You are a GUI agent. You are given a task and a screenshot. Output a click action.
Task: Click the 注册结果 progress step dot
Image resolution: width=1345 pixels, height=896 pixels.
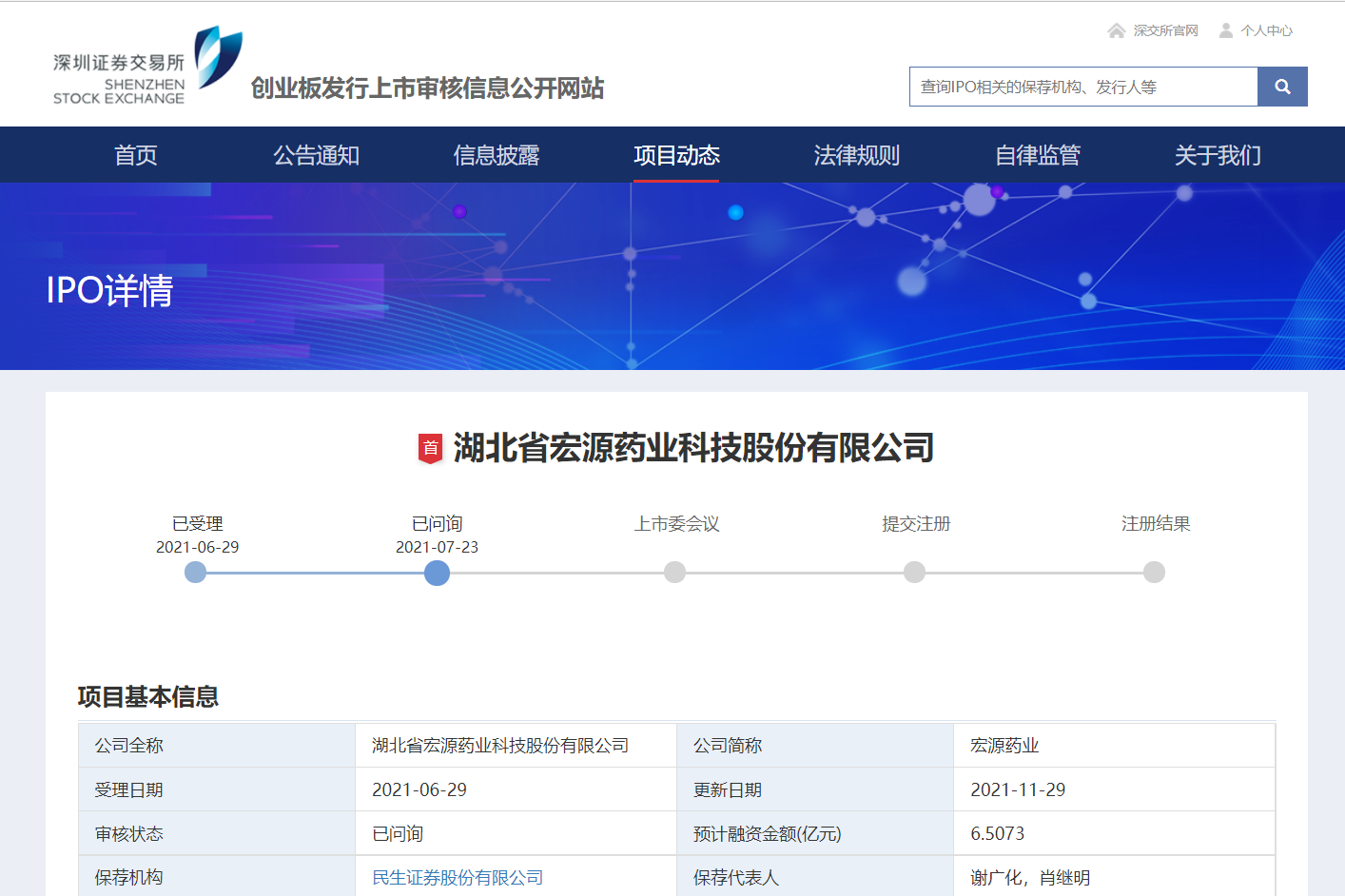(x=1154, y=572)
